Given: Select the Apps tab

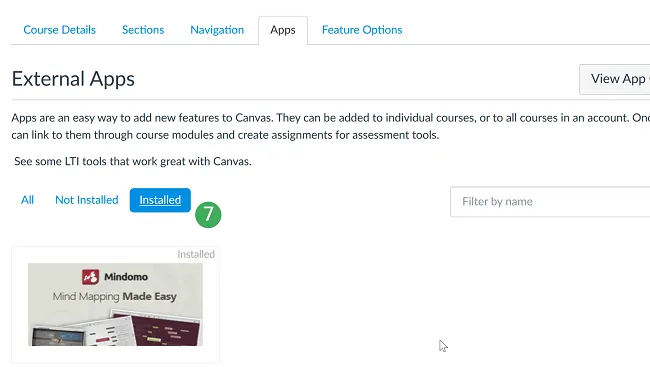Looking at the screenshot, I should pyautogui.click(x=283, y=30).
